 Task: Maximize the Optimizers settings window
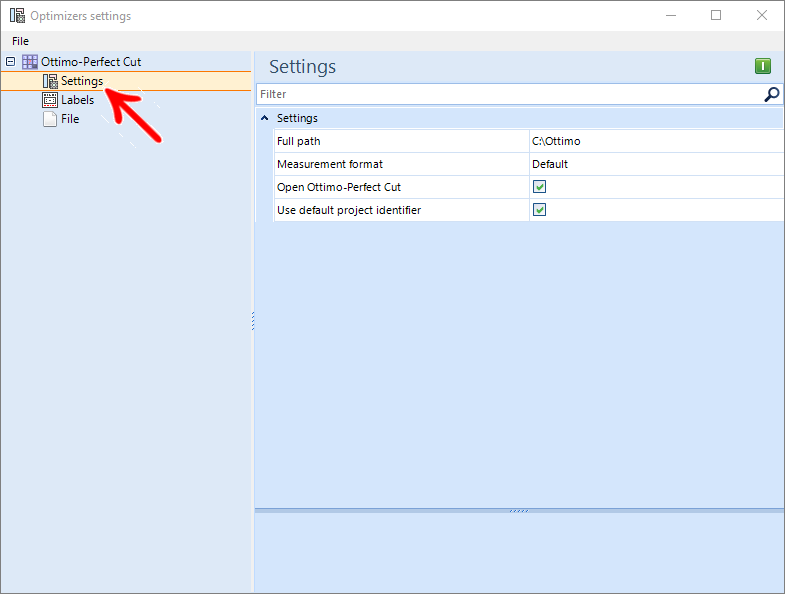pos(716,16)
